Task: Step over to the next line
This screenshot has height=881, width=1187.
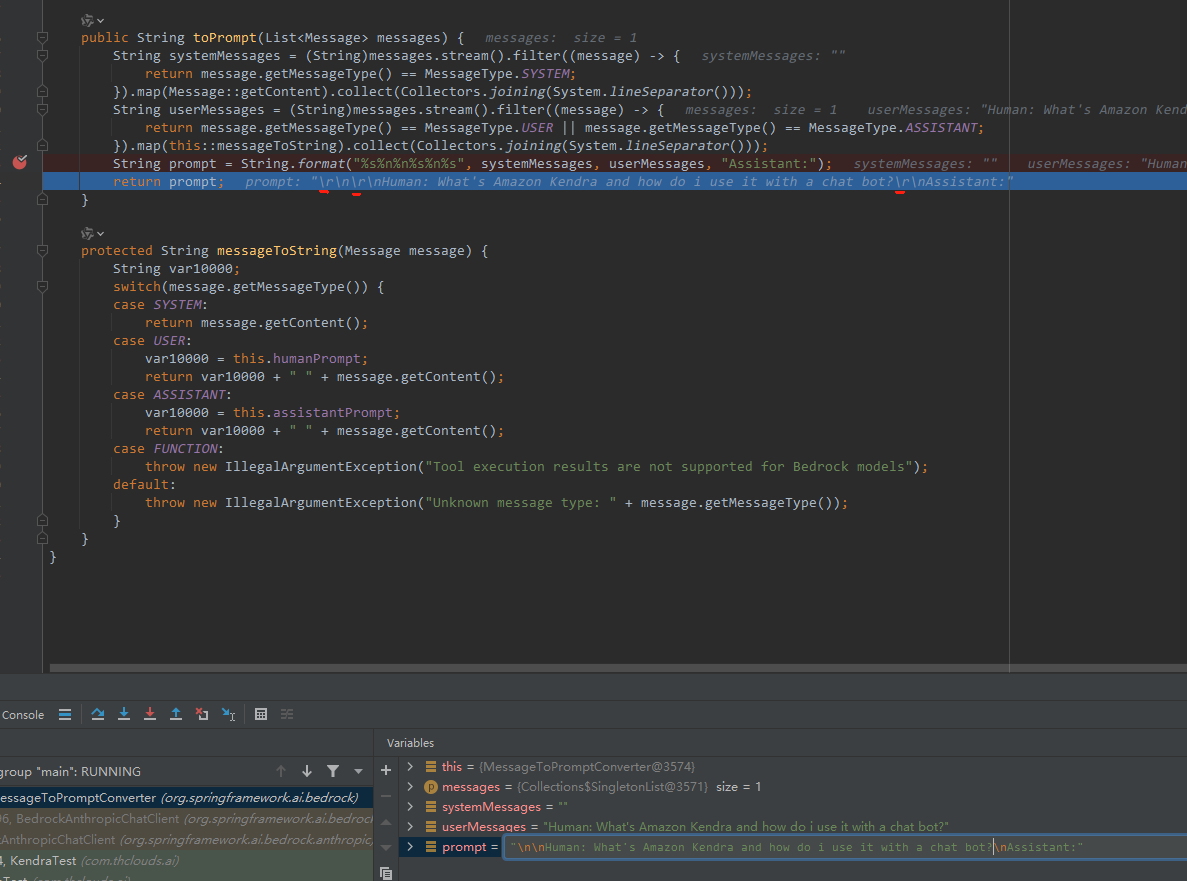Action: point(98,714)
